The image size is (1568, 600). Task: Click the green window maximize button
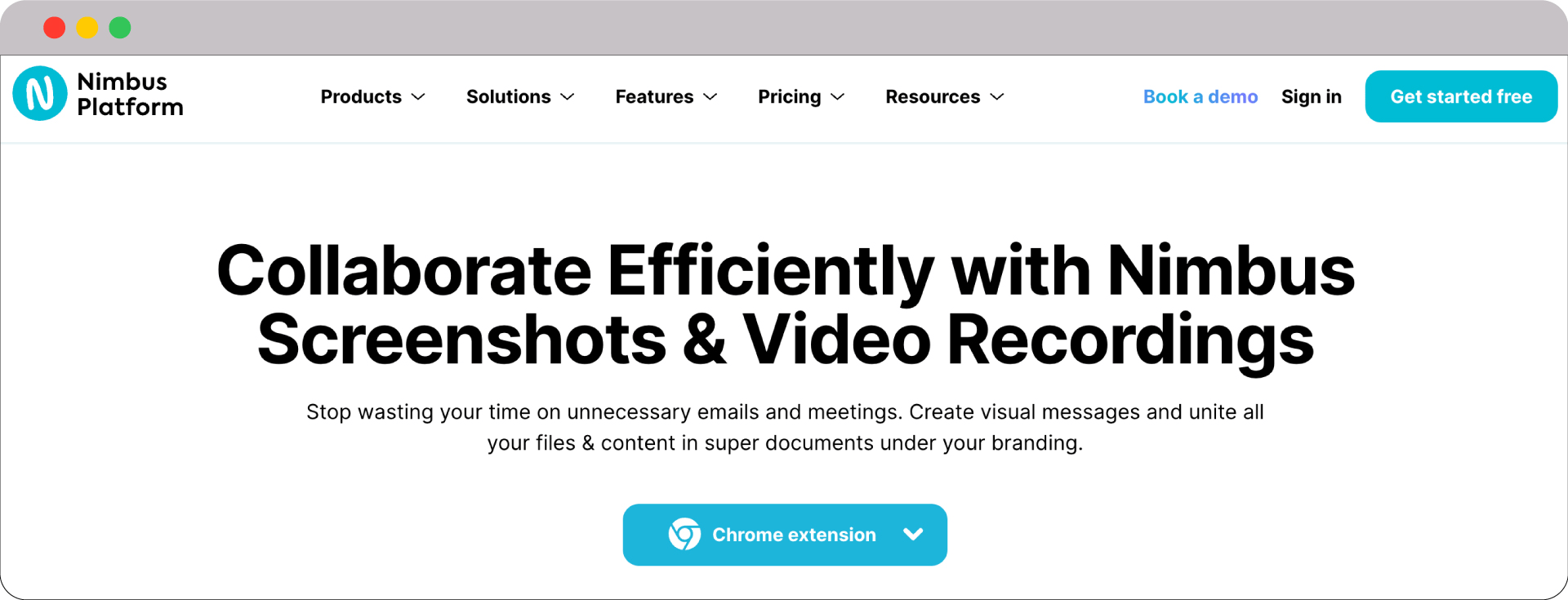[120, 28]
